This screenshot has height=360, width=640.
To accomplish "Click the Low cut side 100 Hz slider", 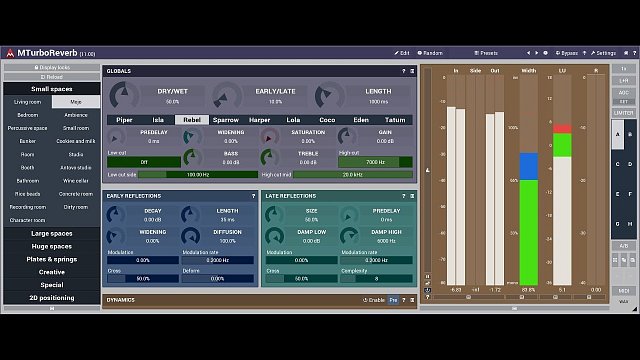I will 198,175.
